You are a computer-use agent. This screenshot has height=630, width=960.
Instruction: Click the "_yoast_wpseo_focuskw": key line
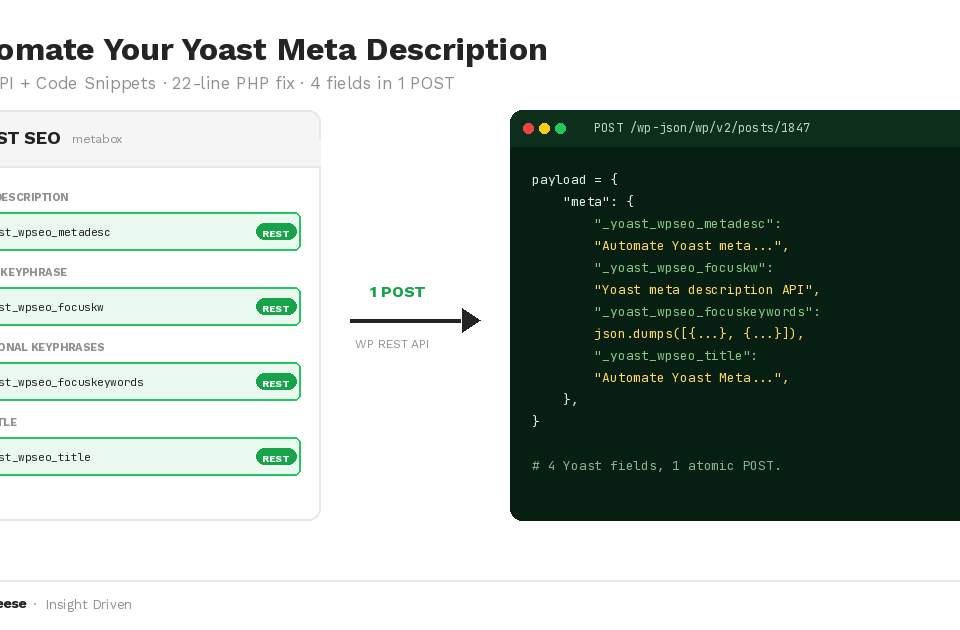(683, 268)
